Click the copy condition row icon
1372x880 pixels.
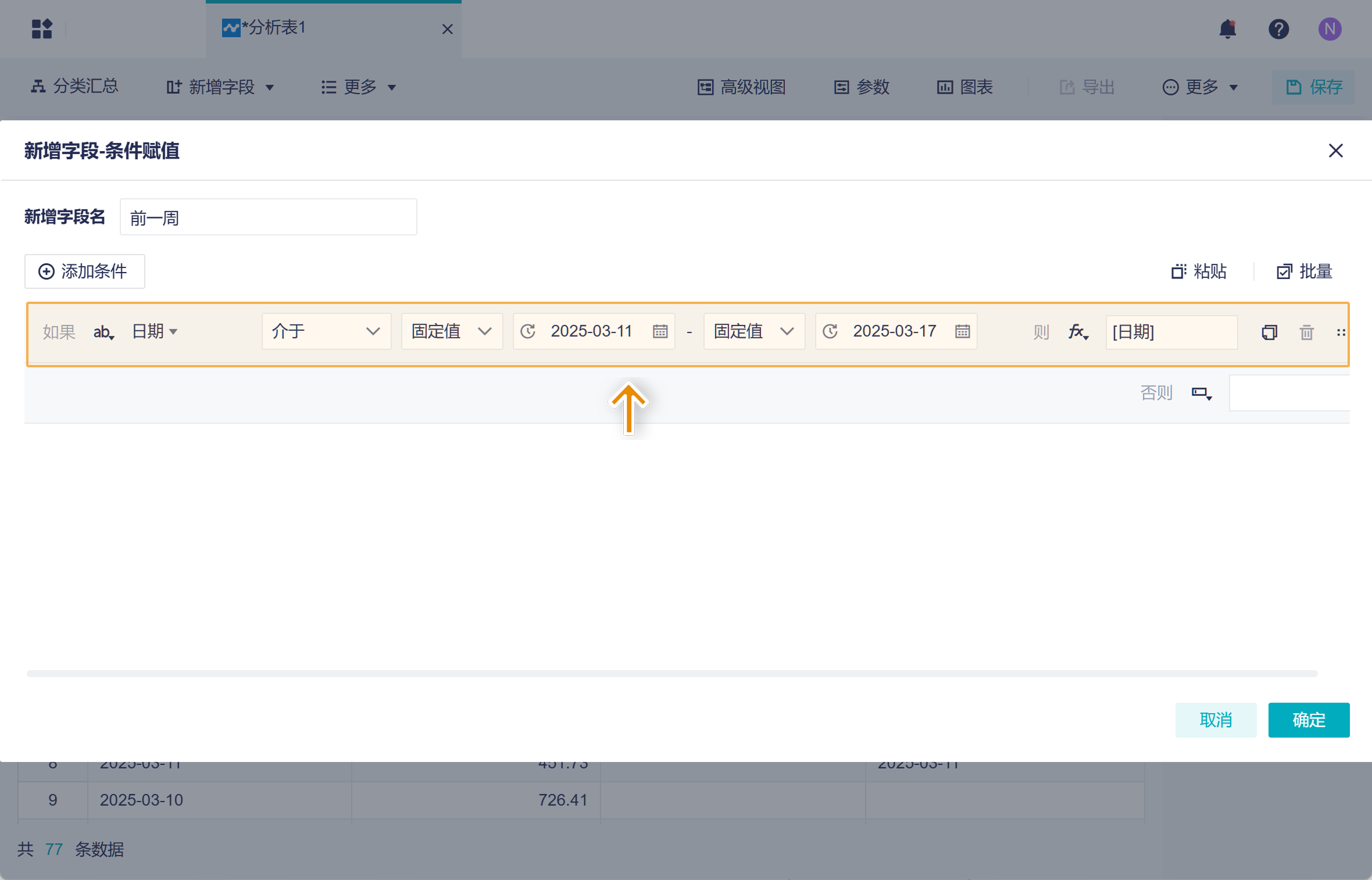tap(1269, 332)
